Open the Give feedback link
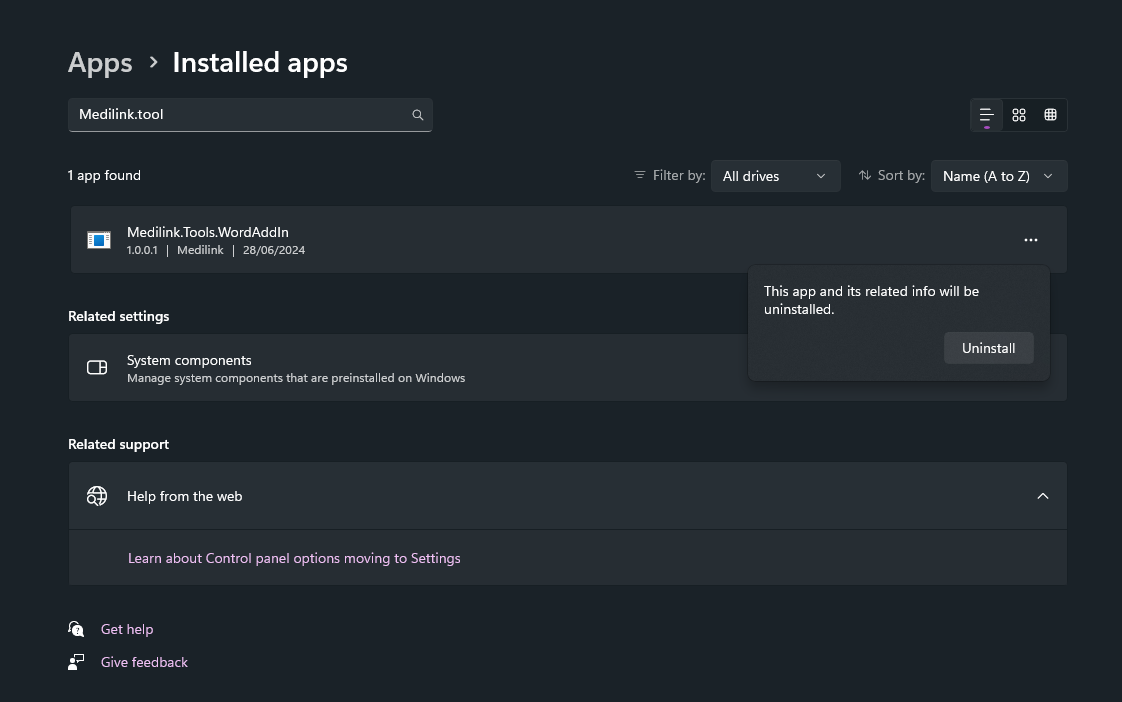This screenshot has height=702, width=1122. pos(144,662)
